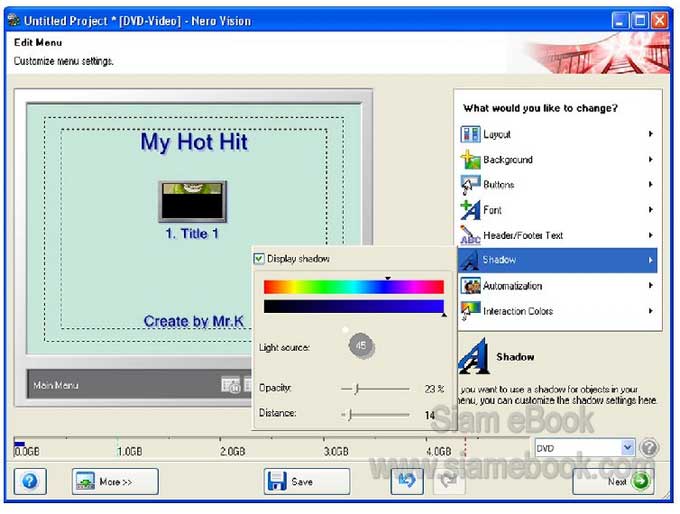Click the large Shadow description icon
The width and height of the screenshot is (680, 514).
tap(474, 357)
